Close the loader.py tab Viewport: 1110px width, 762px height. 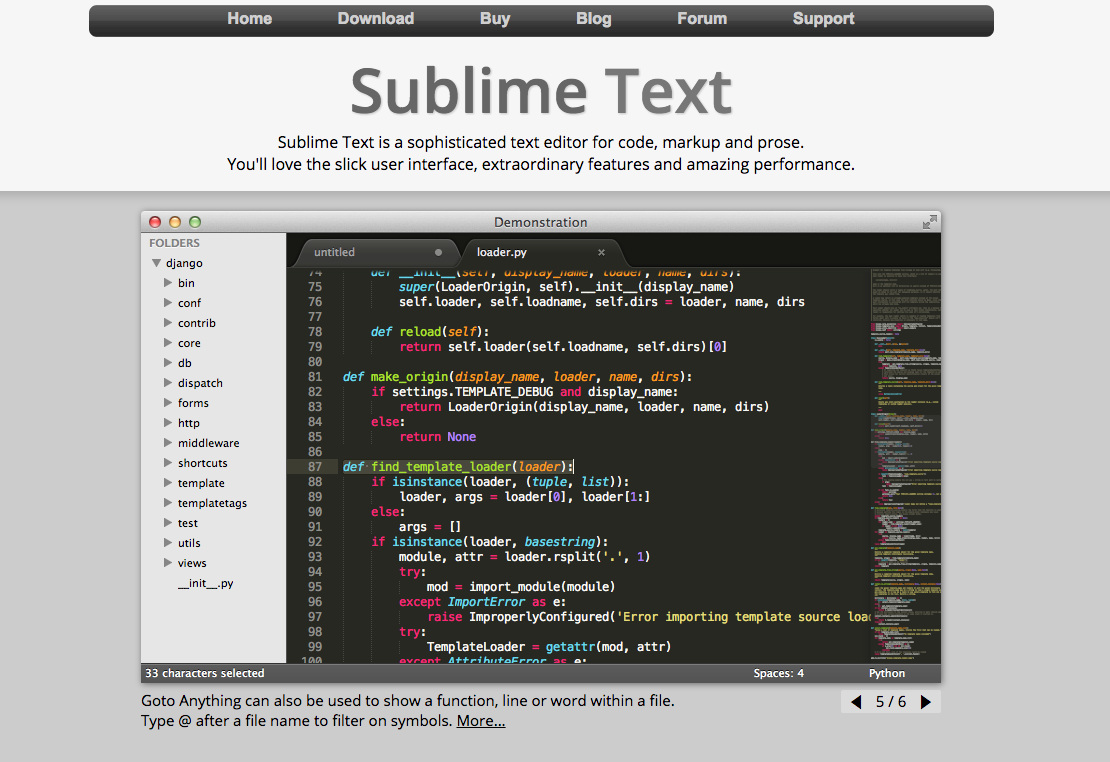pyautogui.click(x=601, y=253)
